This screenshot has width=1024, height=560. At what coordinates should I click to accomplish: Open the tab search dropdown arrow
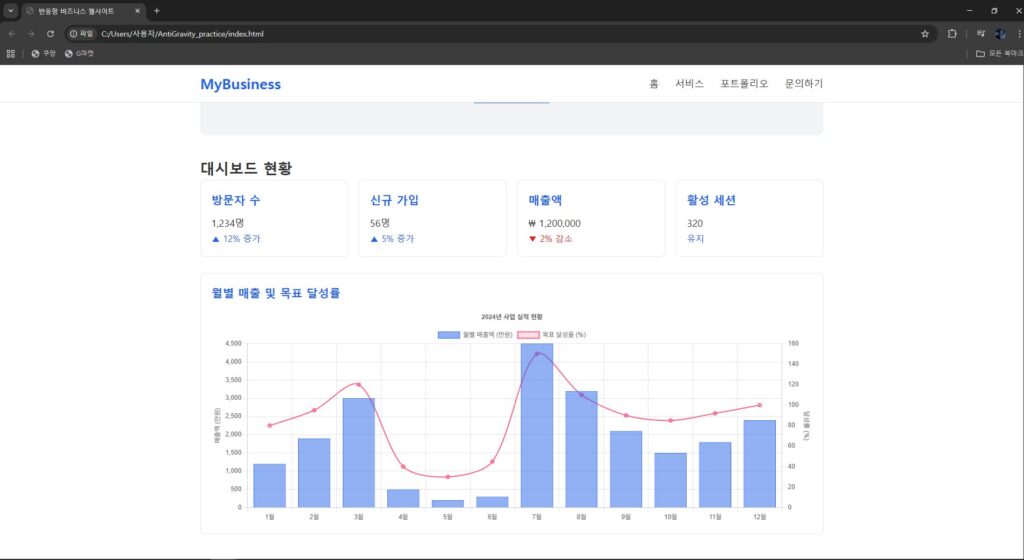click(10, 11)
